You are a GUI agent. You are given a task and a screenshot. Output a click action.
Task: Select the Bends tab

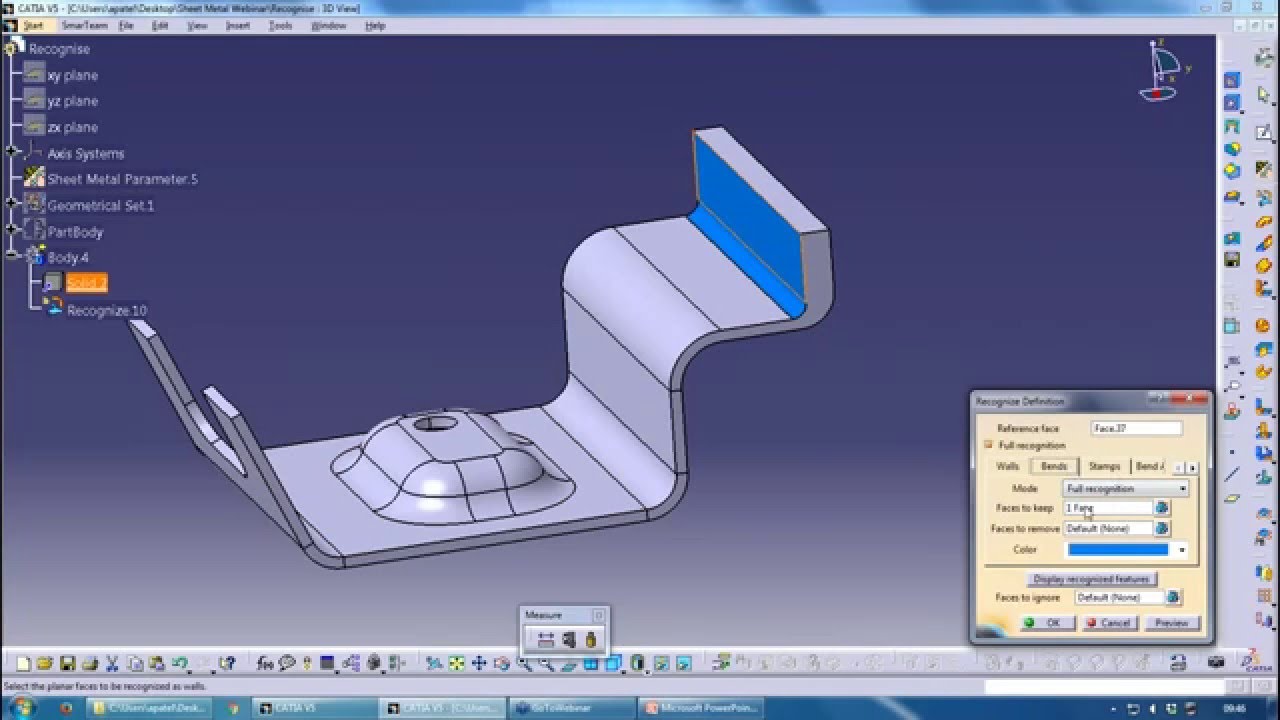(x=1054, y=466)
